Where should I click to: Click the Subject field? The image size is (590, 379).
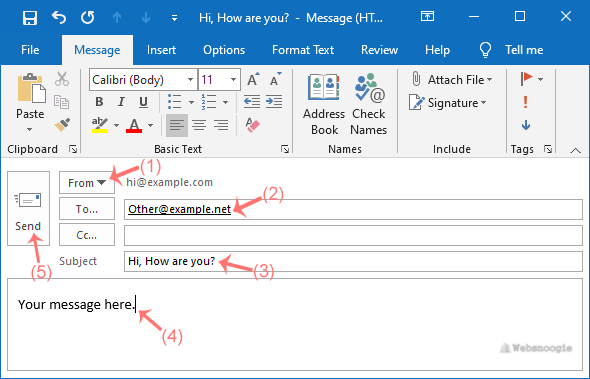pyautogui.click(x=353, y=261)
